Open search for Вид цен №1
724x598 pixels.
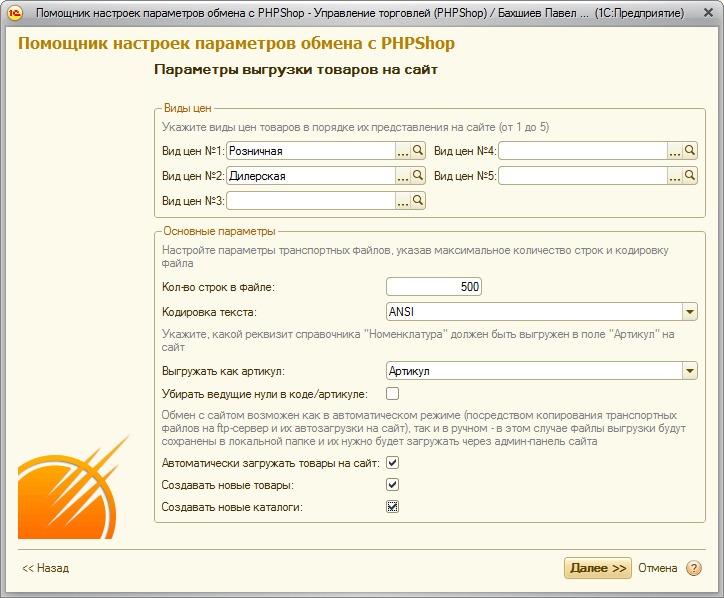point(417,151)
